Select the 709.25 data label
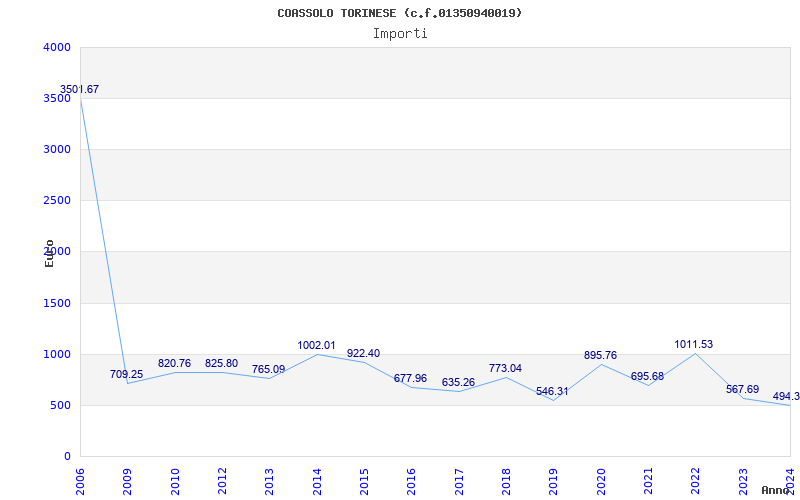Image resolution: width=800 pixels, height=500 pixels. tap(127, 374)
